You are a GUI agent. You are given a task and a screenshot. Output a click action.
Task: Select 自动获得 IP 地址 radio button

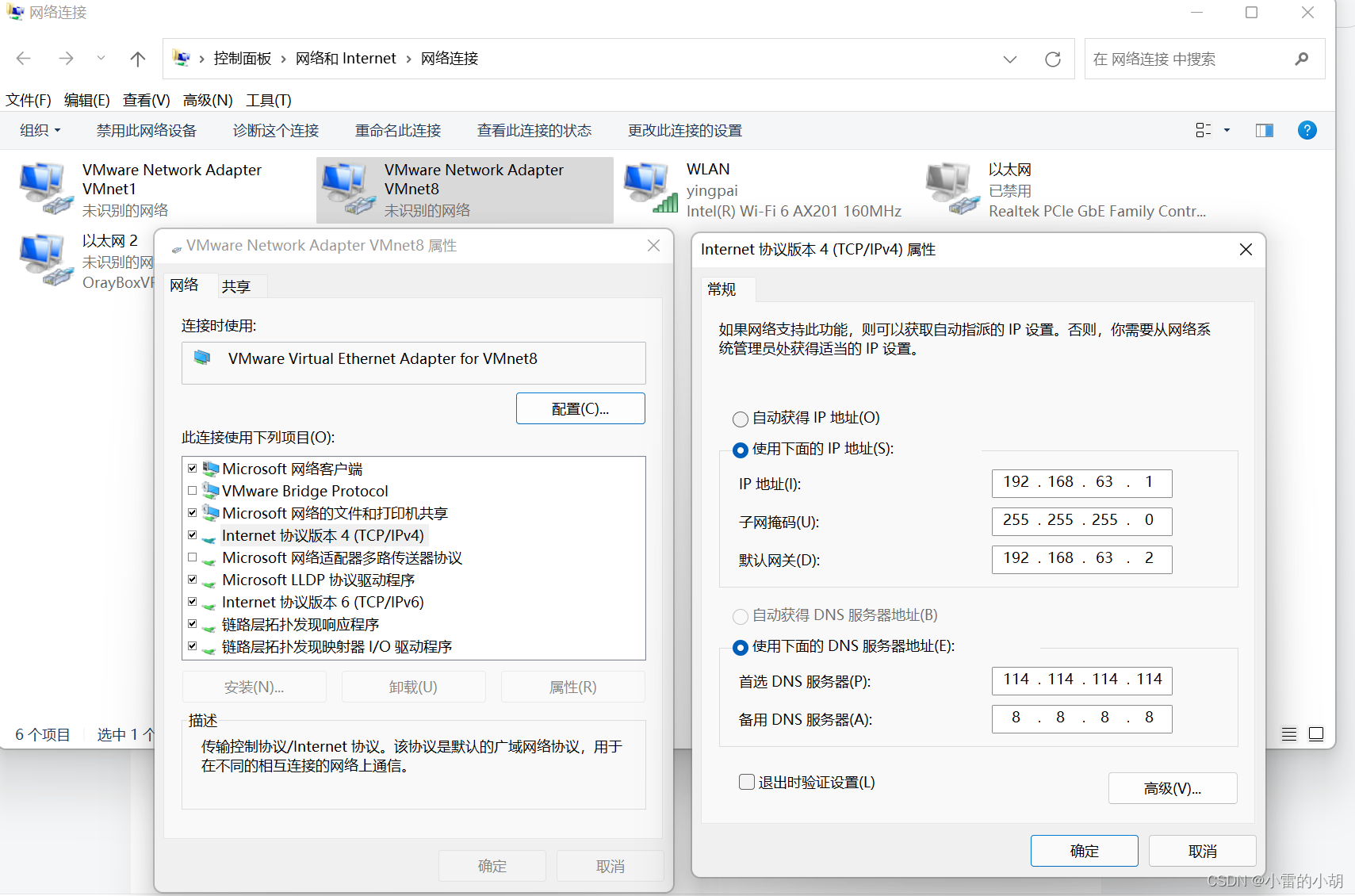coord(741,419)
